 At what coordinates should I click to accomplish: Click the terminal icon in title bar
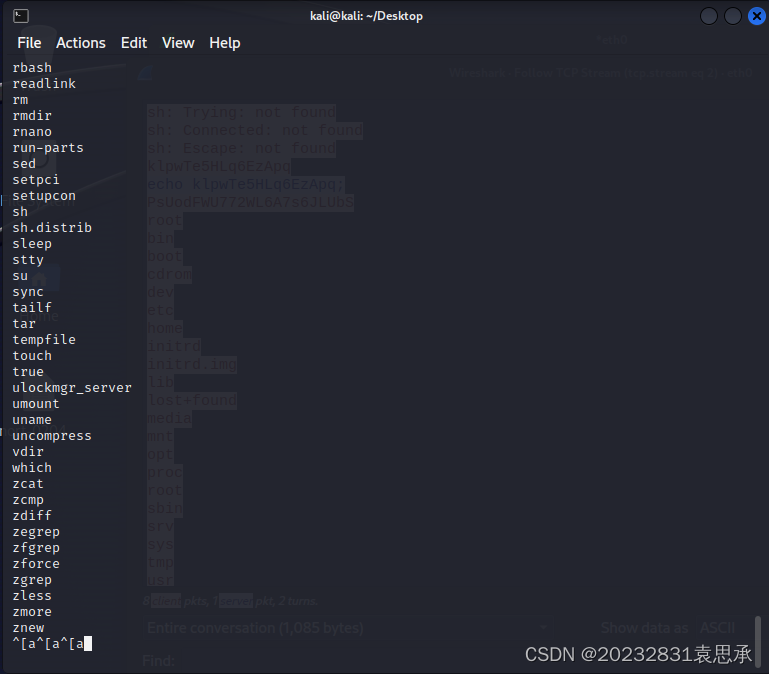click(21, 16)
